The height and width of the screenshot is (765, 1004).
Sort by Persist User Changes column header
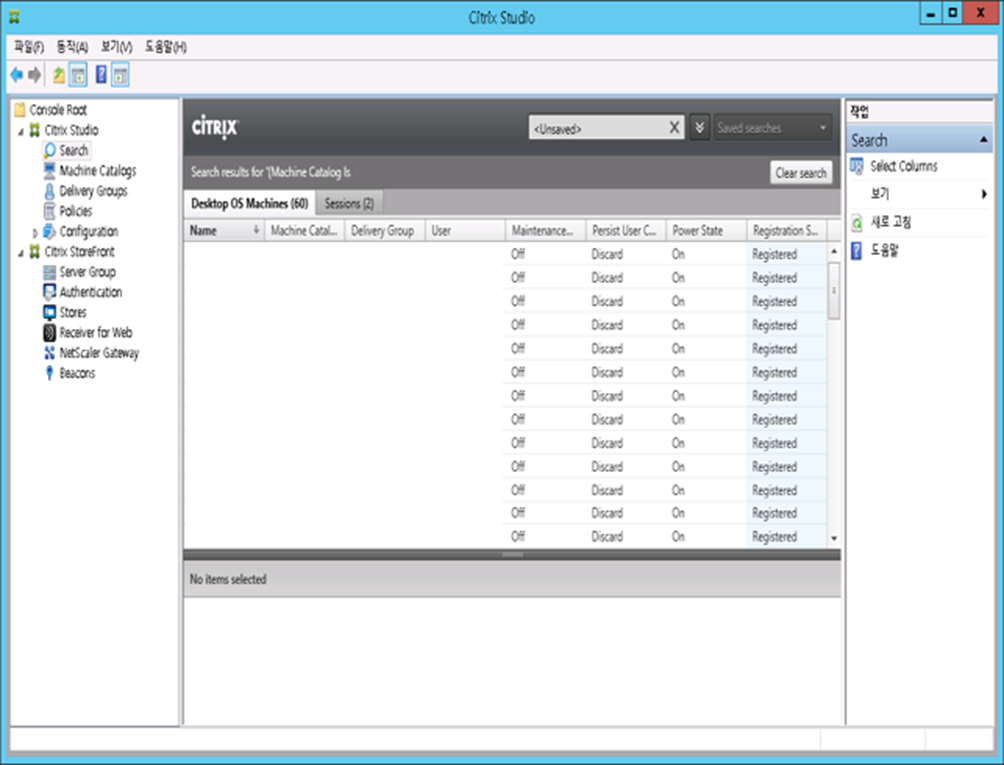tap(626, 230)
